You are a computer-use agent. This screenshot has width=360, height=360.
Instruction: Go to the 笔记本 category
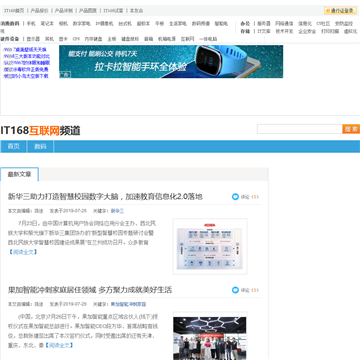coord(47,24)
